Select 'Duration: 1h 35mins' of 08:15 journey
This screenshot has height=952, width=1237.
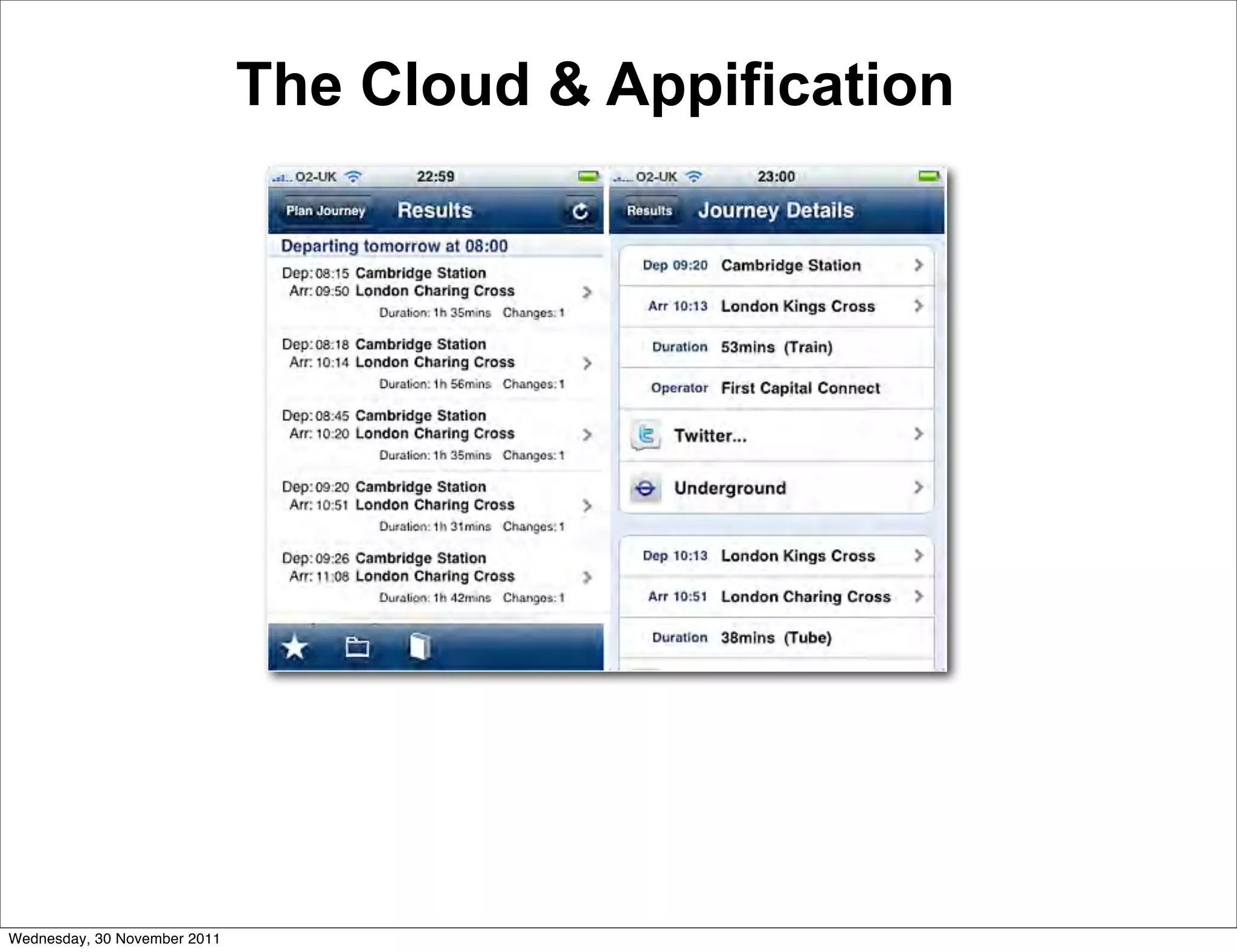click(x=435, y=313)
